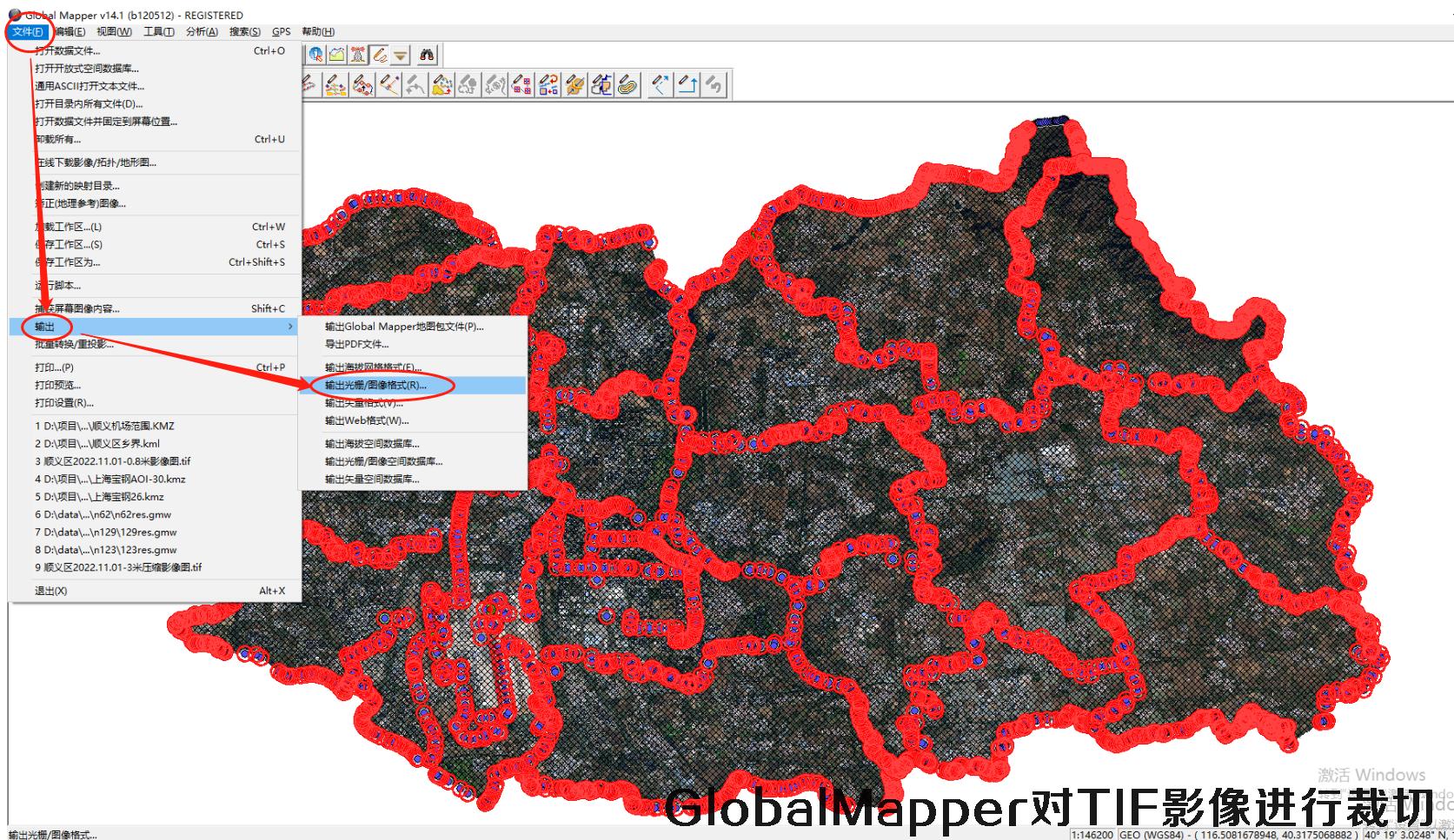This screenshot has height=840, width=1454.
Task: Choose 导出PDF文件... from export submenu
Action: (x=356, y=344)
